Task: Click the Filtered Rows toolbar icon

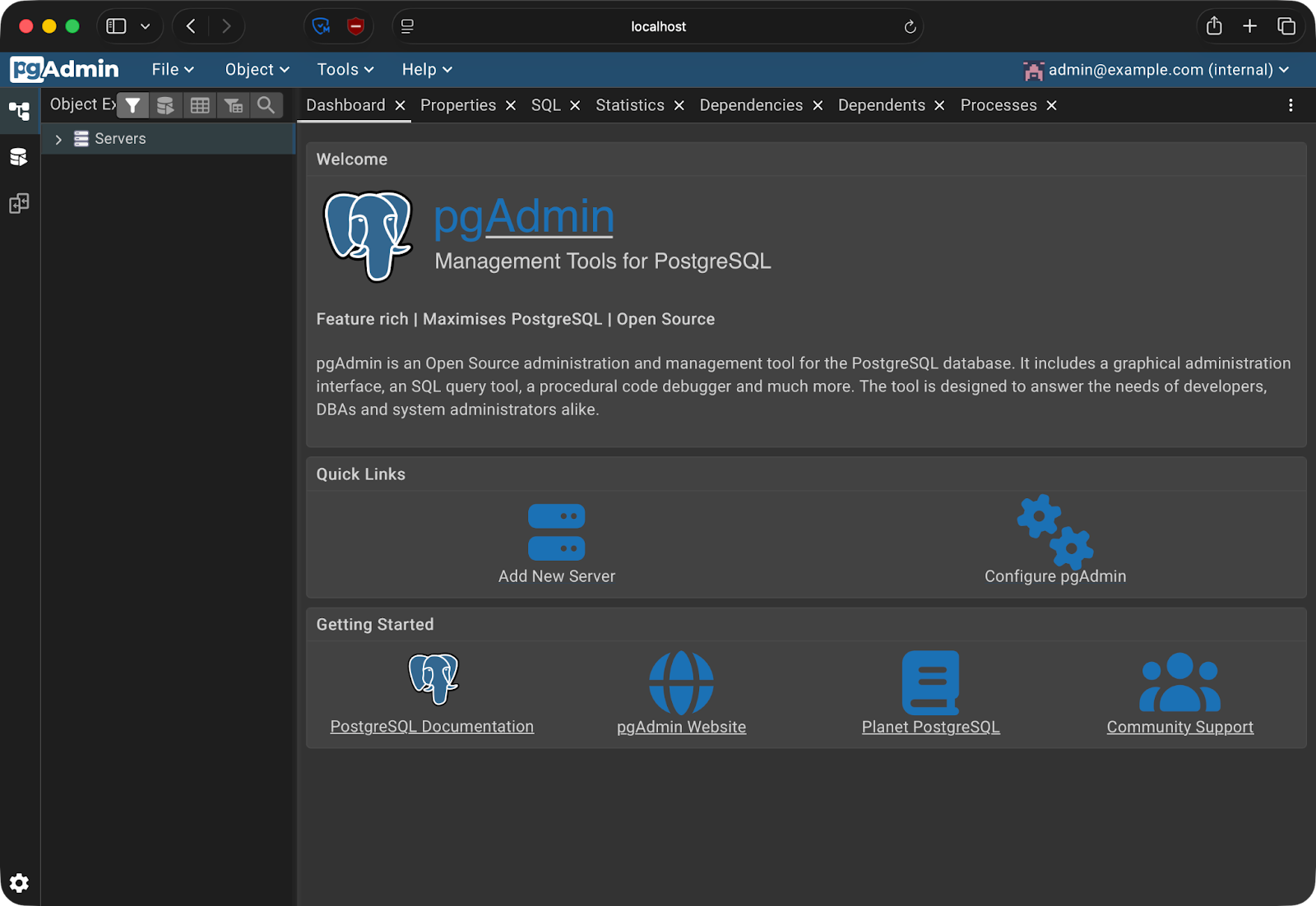Action: (x=234, y=105)
